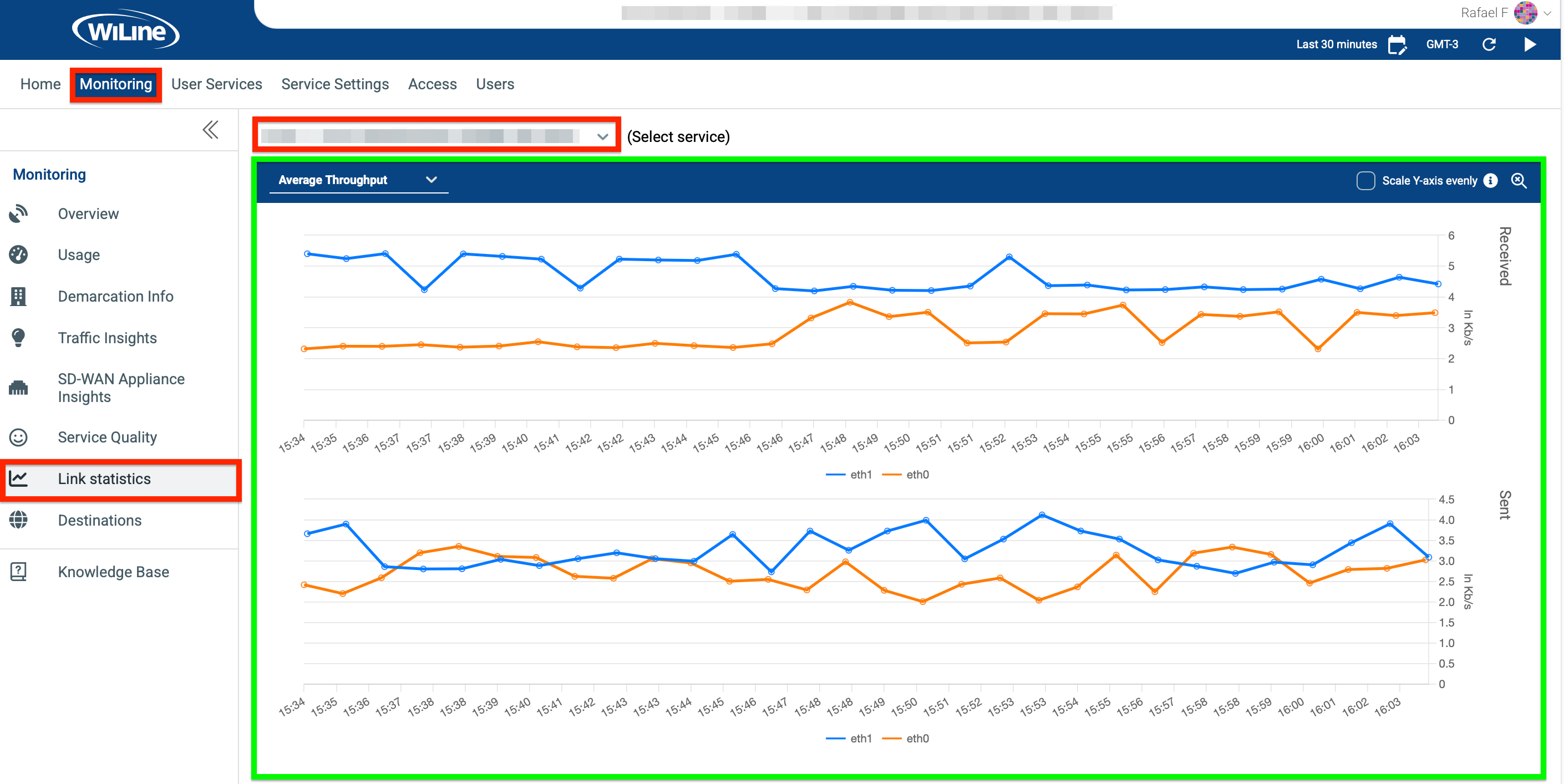Open the Average Throughput metric dropdown

tap(431, 180)
